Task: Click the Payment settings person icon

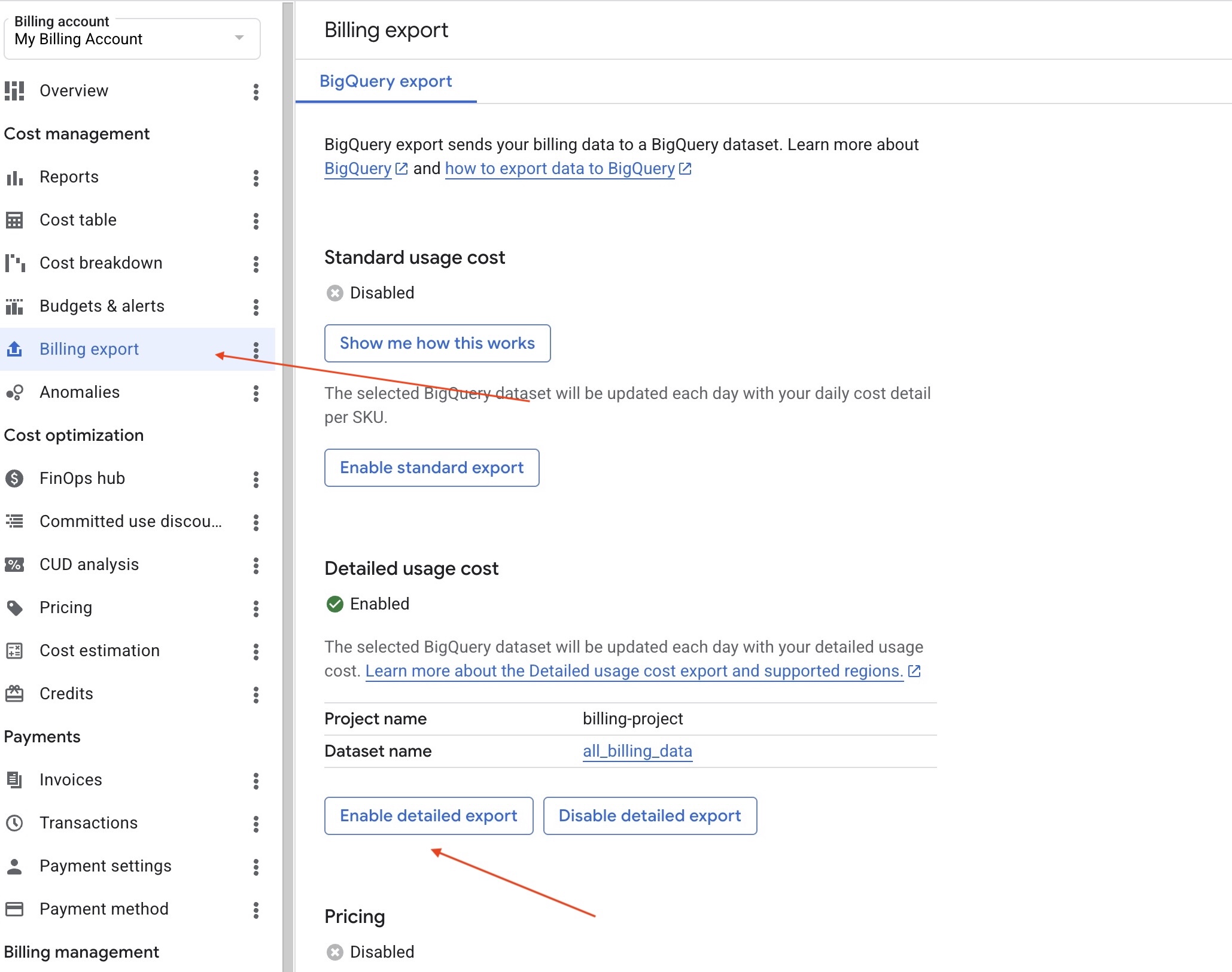Action: (14, 866)
